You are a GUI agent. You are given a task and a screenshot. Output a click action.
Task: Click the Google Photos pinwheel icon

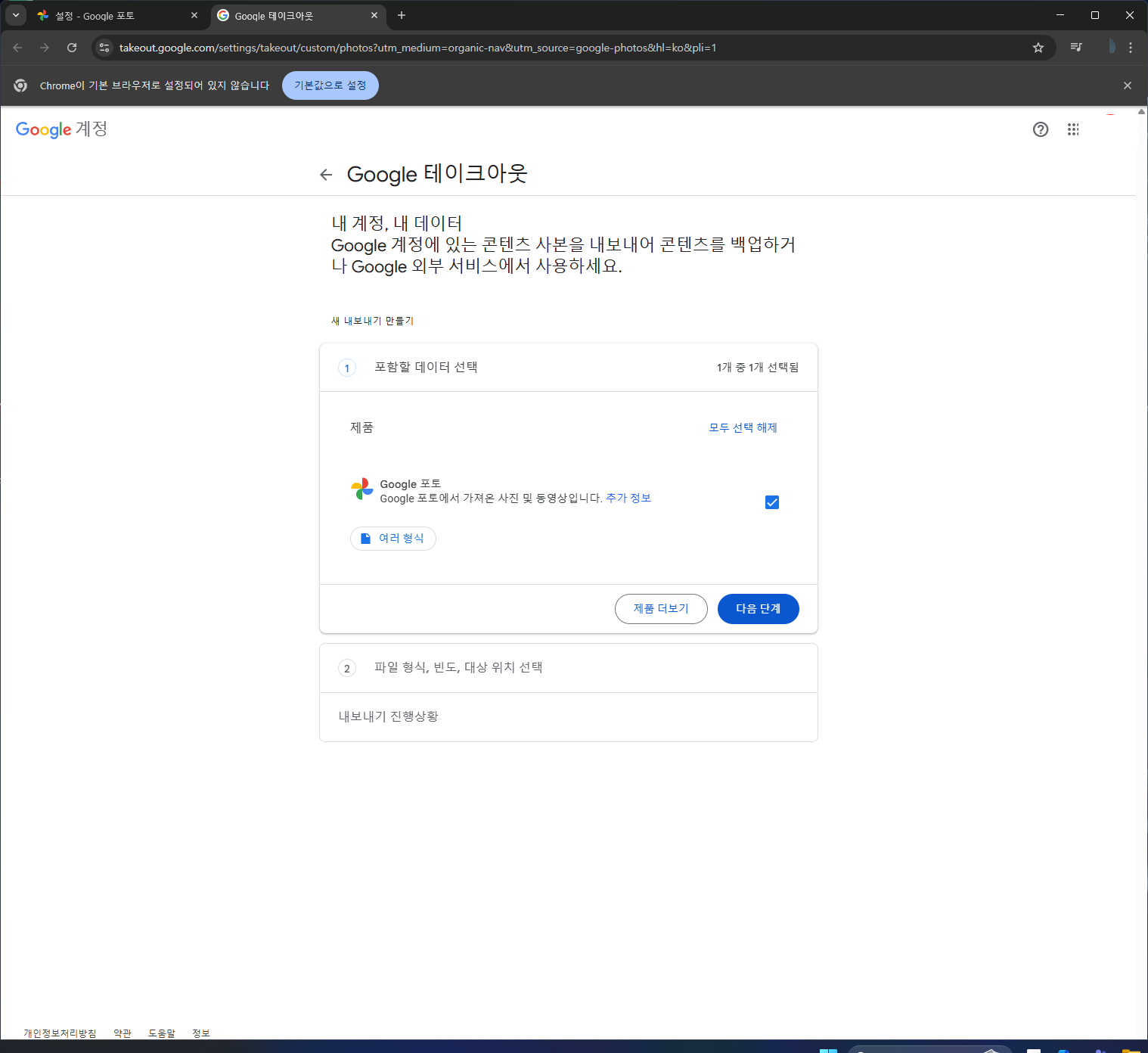(362, 489)
